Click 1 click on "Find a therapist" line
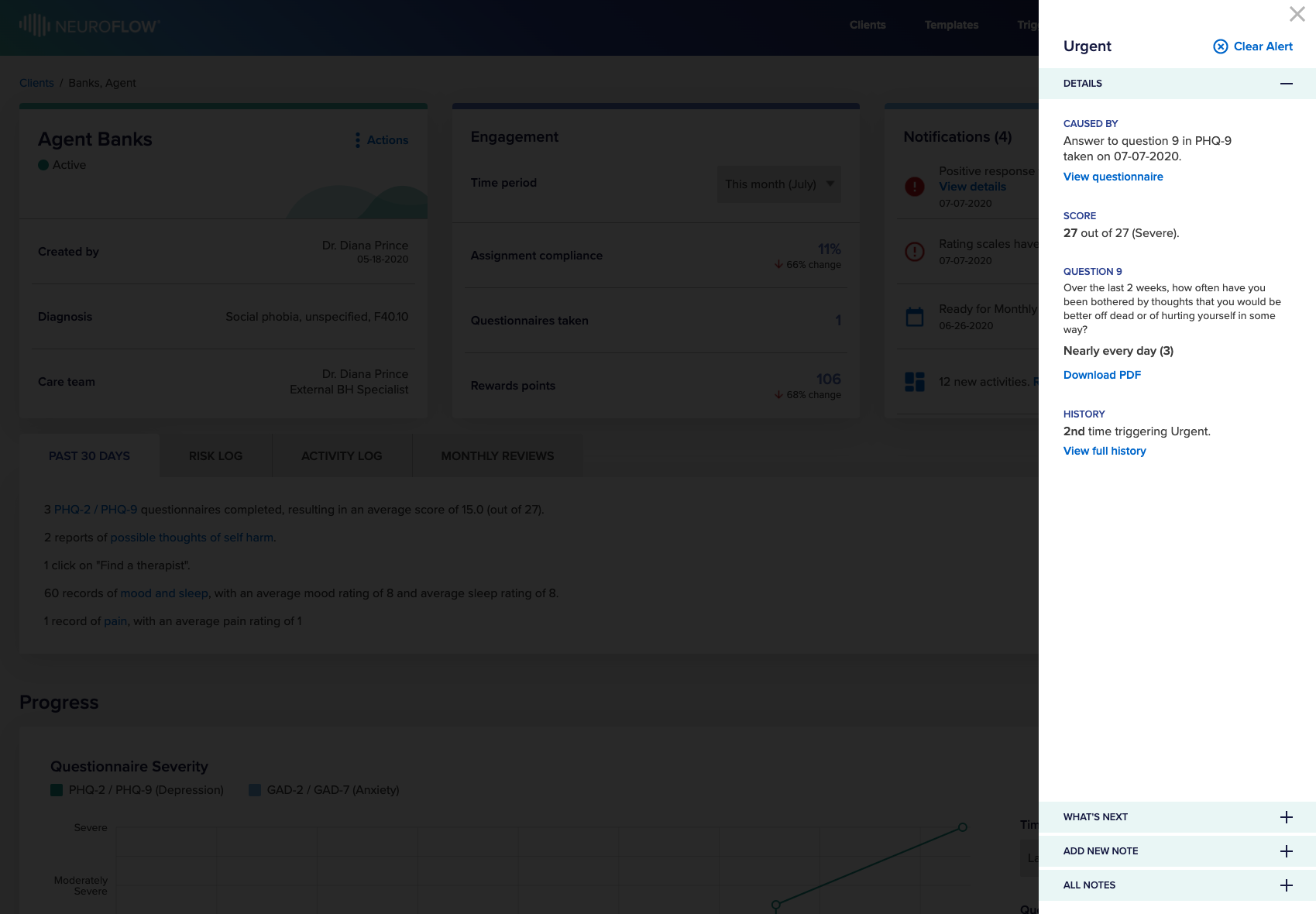This screenshot has width=1316, height=914. [x=117, y=565]
